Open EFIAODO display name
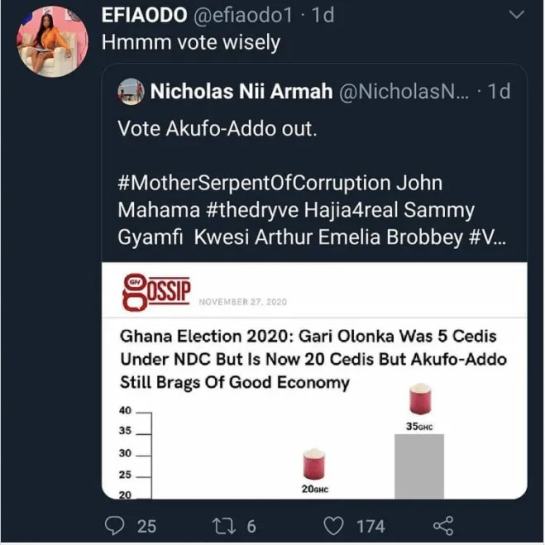The height and width of the screenshot is (545, 545). coord(144,15)
